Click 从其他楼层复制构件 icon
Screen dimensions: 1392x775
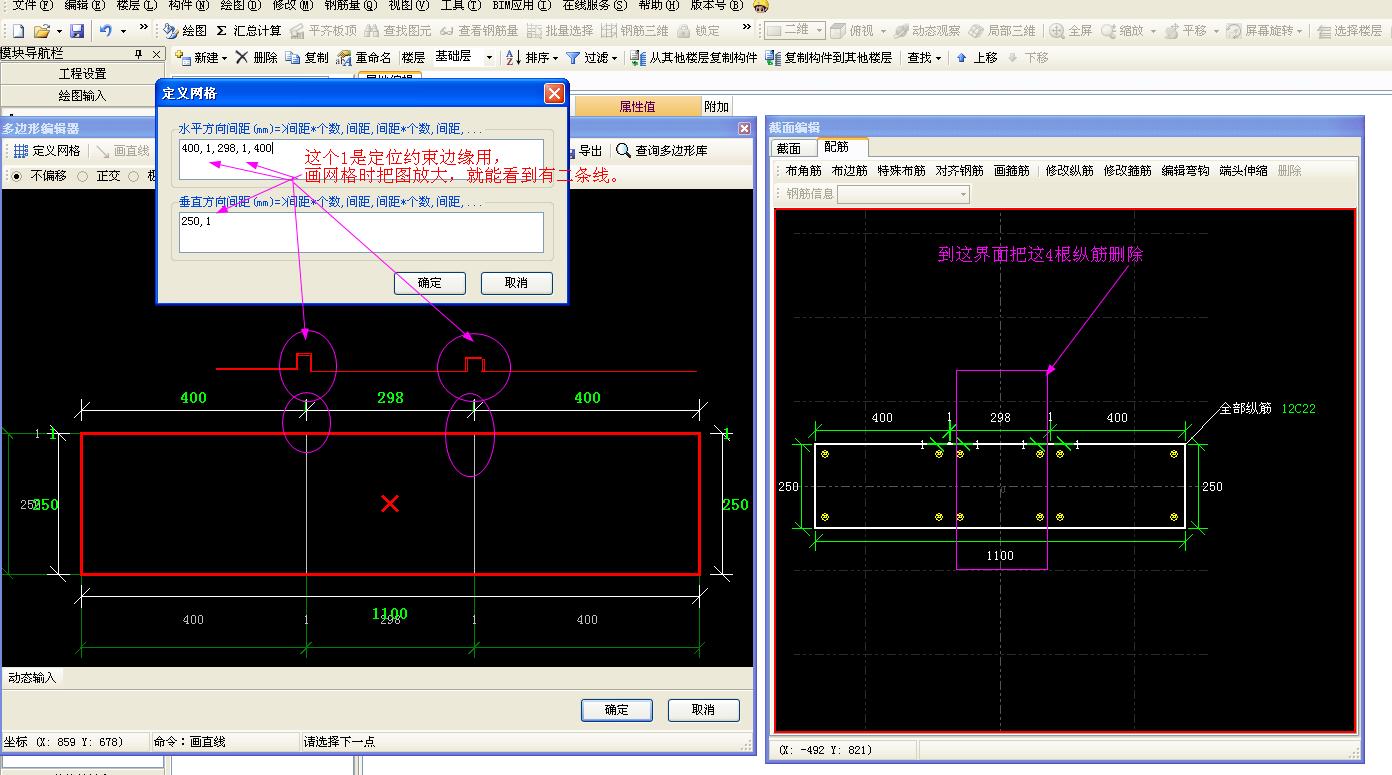[x=638, y=58]
